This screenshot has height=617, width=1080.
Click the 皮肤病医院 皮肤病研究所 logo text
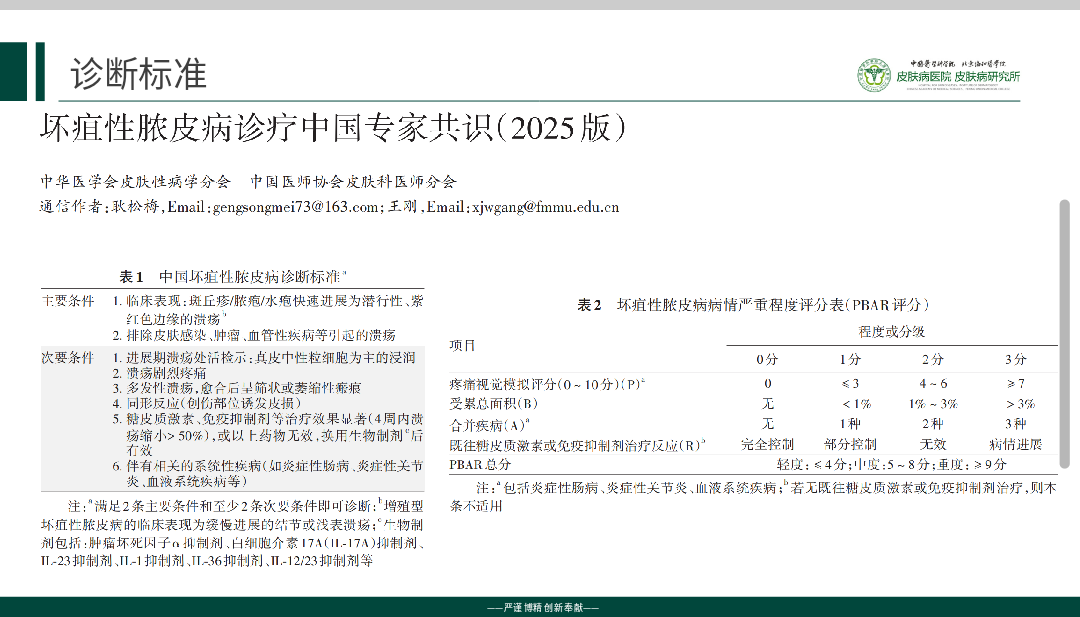click(957, 77)
